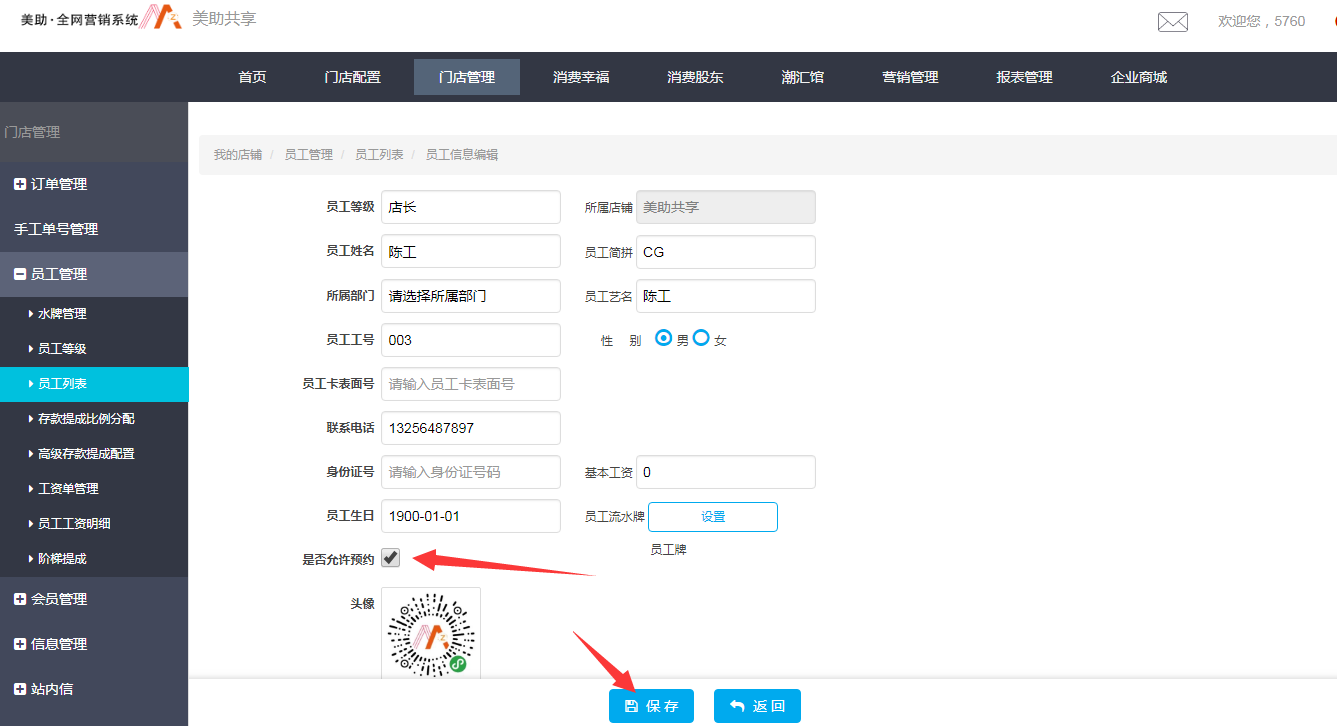Open 存款提成比例分配 in the sidebar
This screenshot has height=726, width=1337.
coord(94,419)
